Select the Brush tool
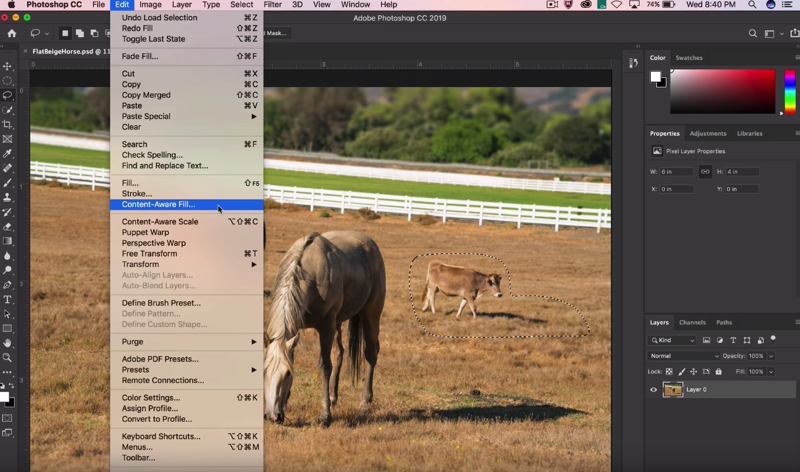Screen dimensions: 800x472 pos(7,183)
